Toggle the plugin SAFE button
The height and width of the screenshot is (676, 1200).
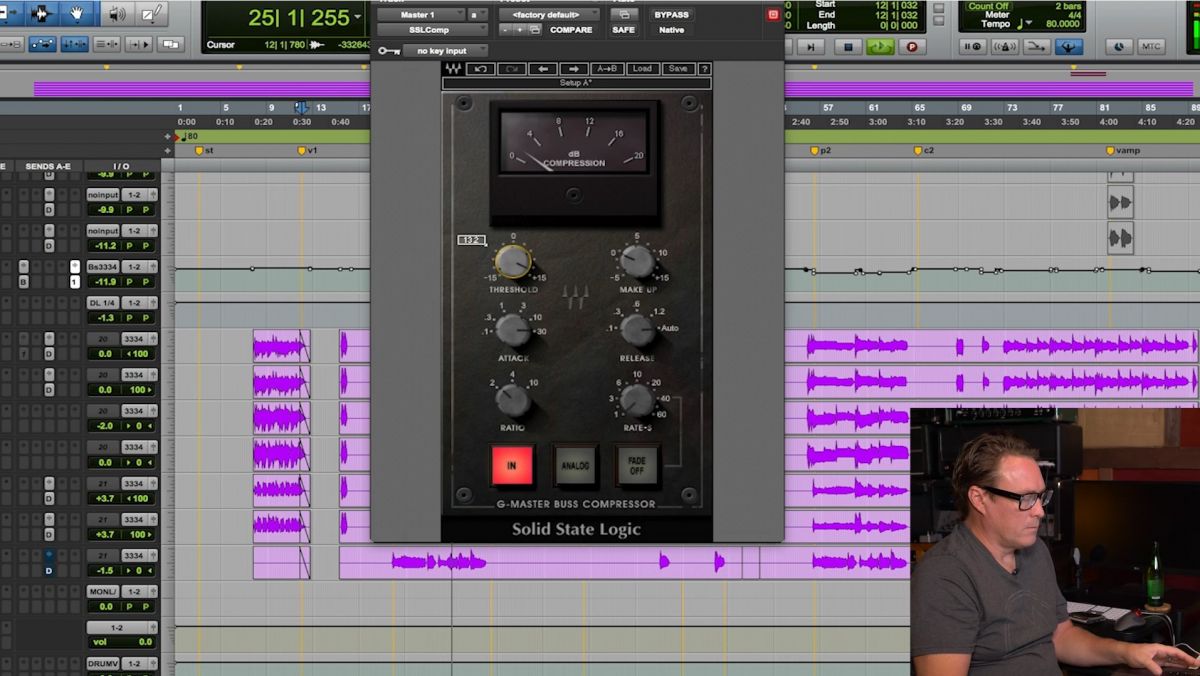pos(623,30)
